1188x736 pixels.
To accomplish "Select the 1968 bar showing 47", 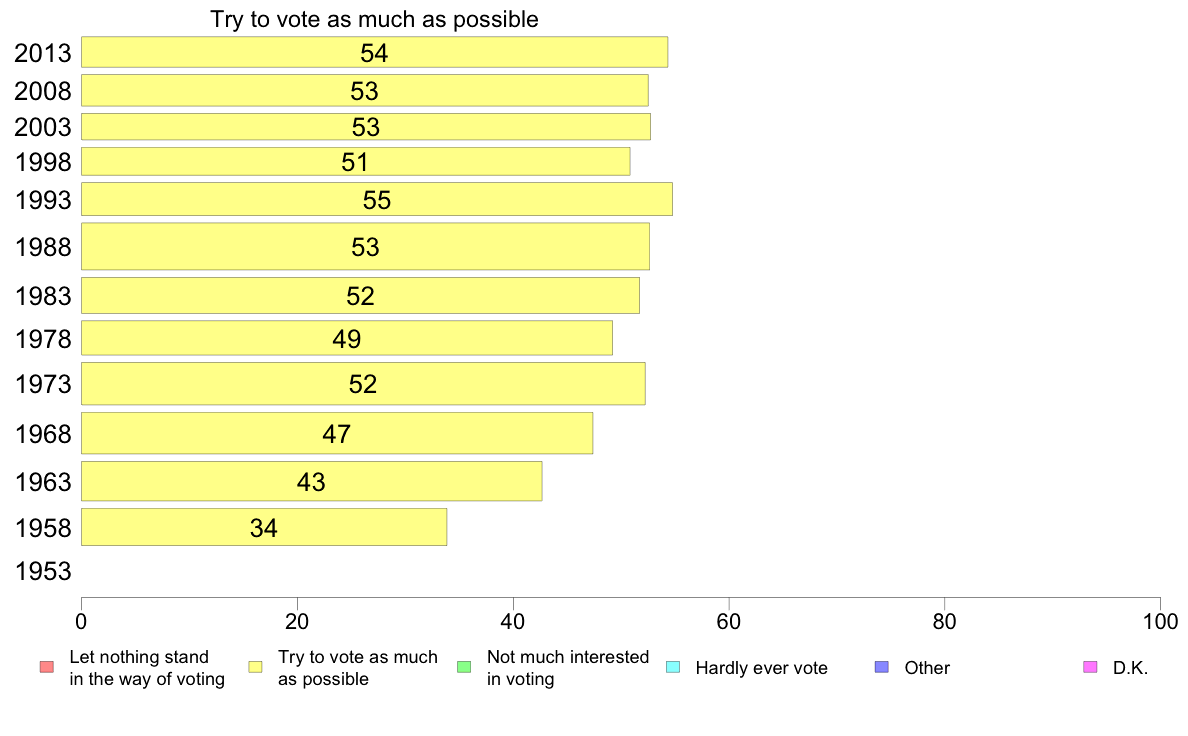I will click(336, 434).
